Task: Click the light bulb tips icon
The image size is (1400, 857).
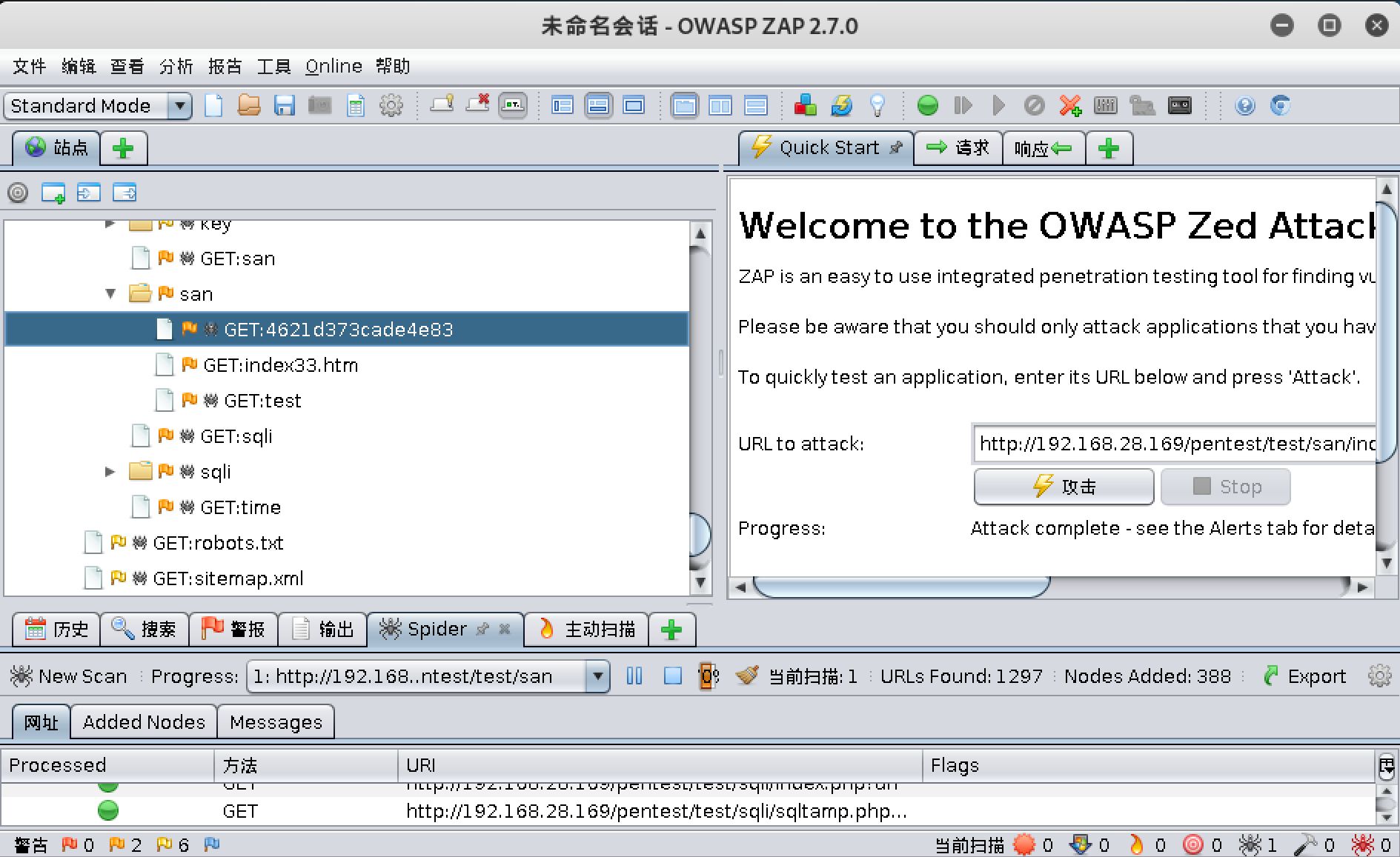Action: click(x=878, y=105)
